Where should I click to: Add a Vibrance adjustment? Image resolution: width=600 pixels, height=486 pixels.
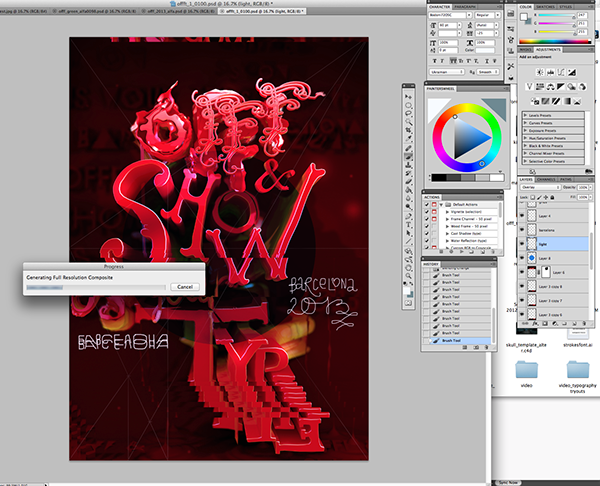coord(530,87)
